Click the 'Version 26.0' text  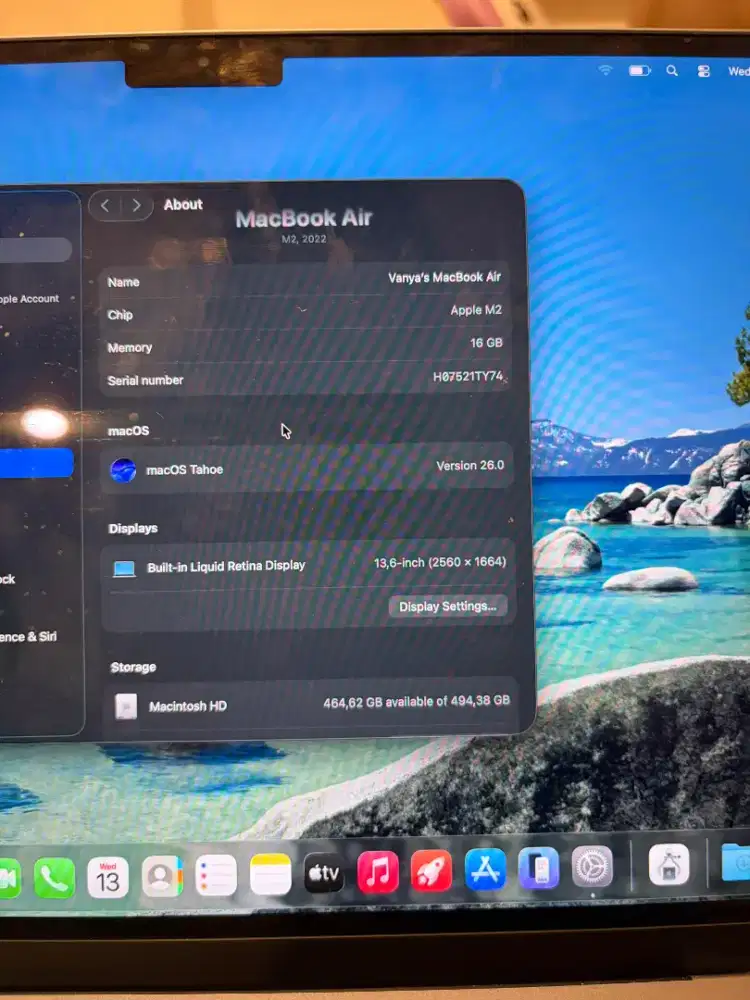coord(470,466)
